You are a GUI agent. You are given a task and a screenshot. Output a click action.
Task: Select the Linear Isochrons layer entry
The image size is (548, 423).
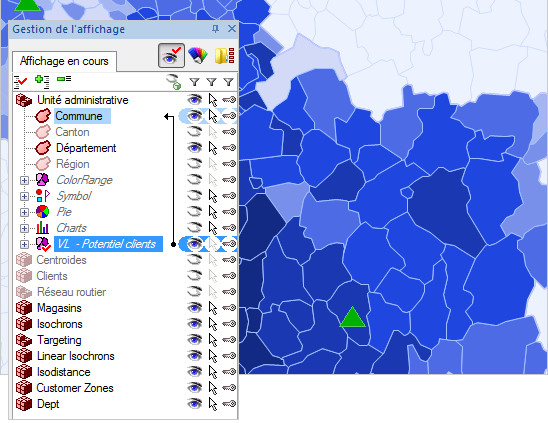(76, 356)
